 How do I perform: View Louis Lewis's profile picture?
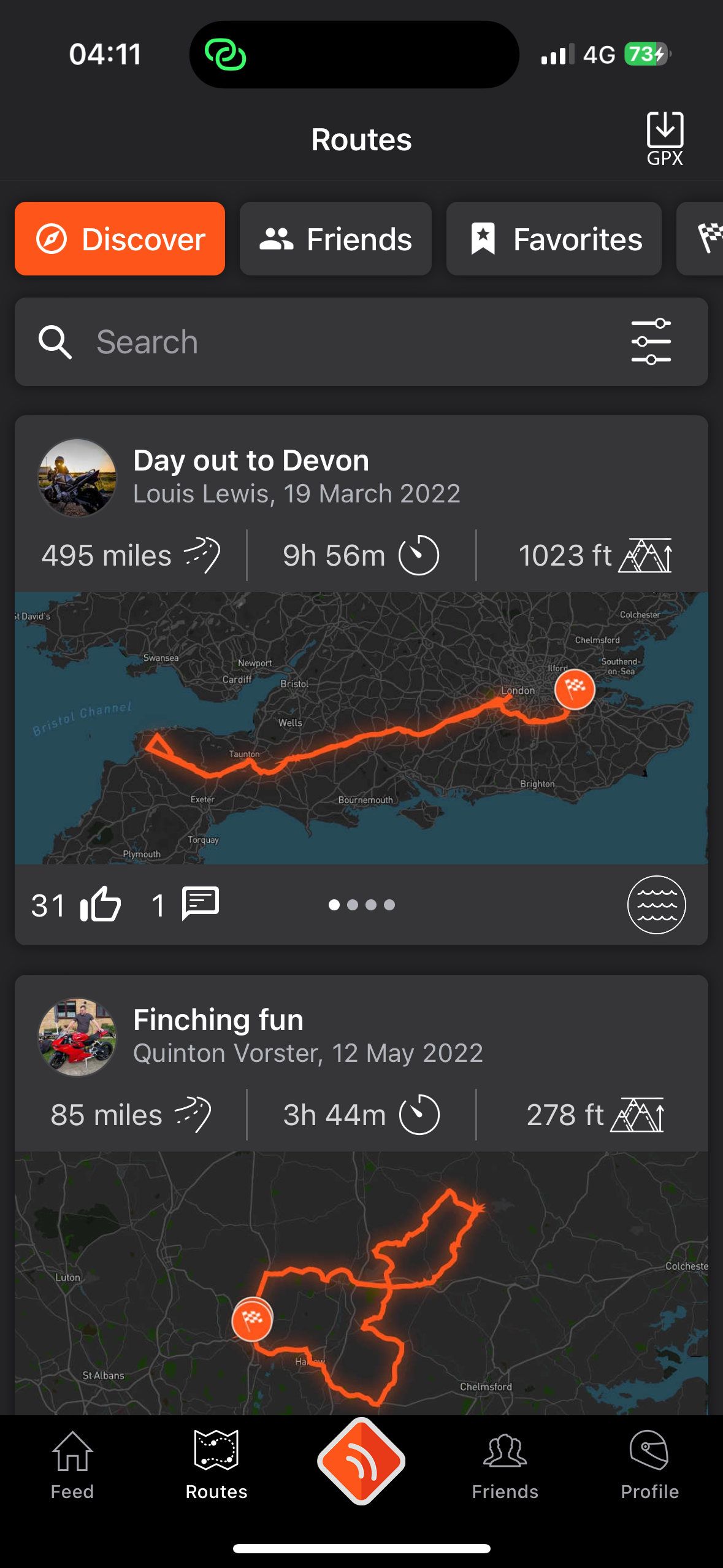click(x=77, y=477)
